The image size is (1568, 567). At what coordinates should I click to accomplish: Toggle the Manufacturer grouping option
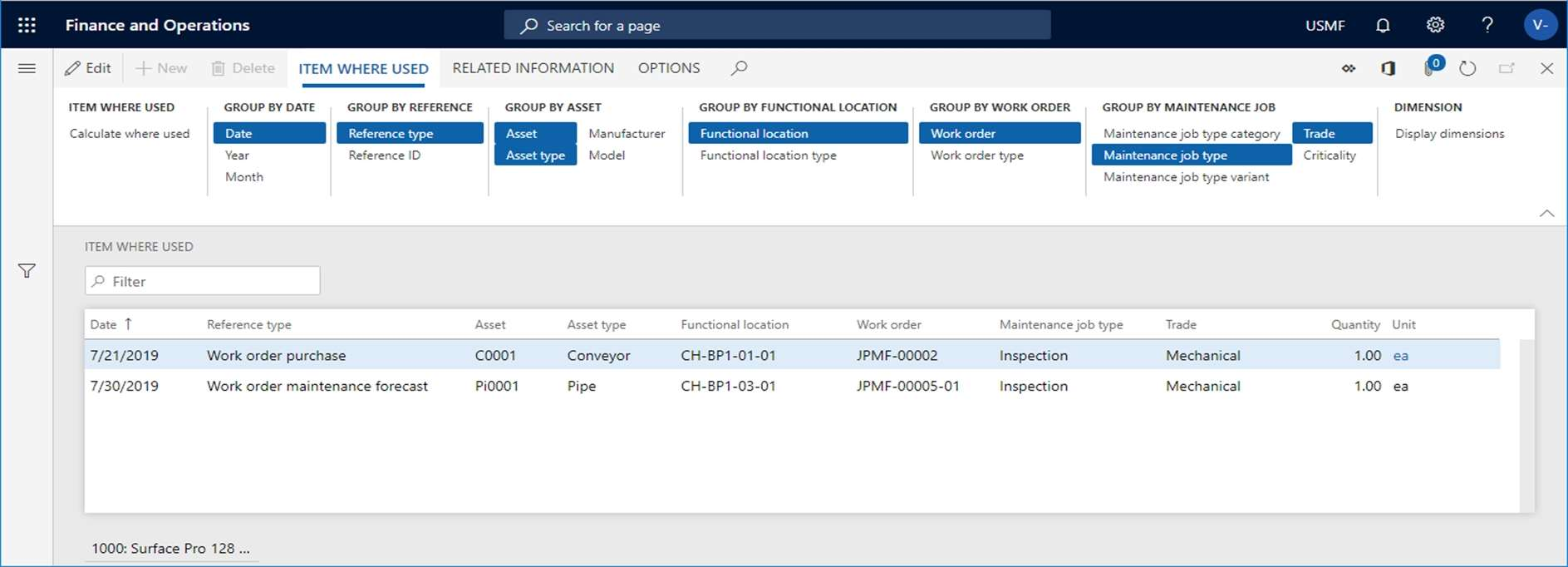coord(627,134)
